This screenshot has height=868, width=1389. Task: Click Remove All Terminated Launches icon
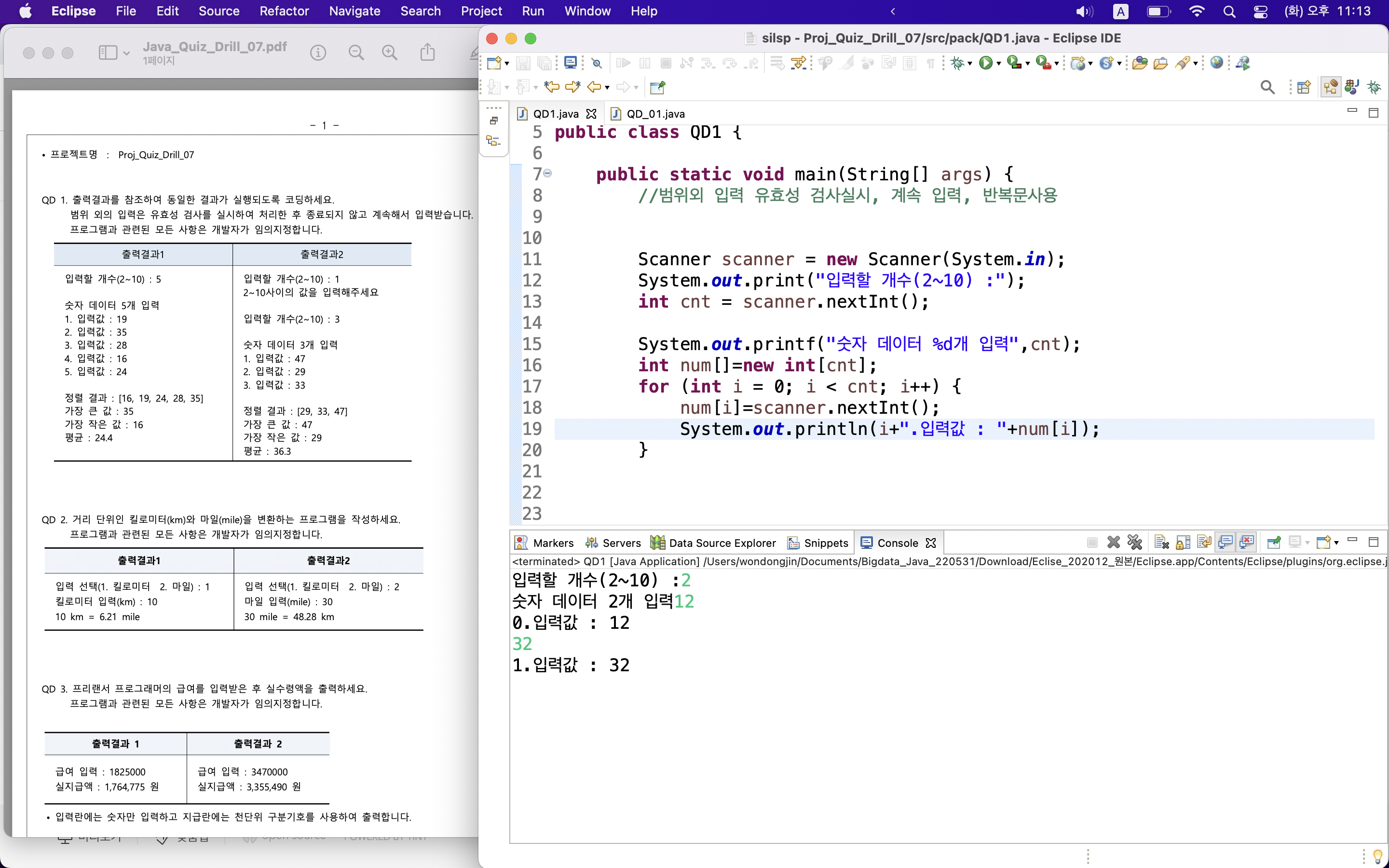tap(1135, 542)
